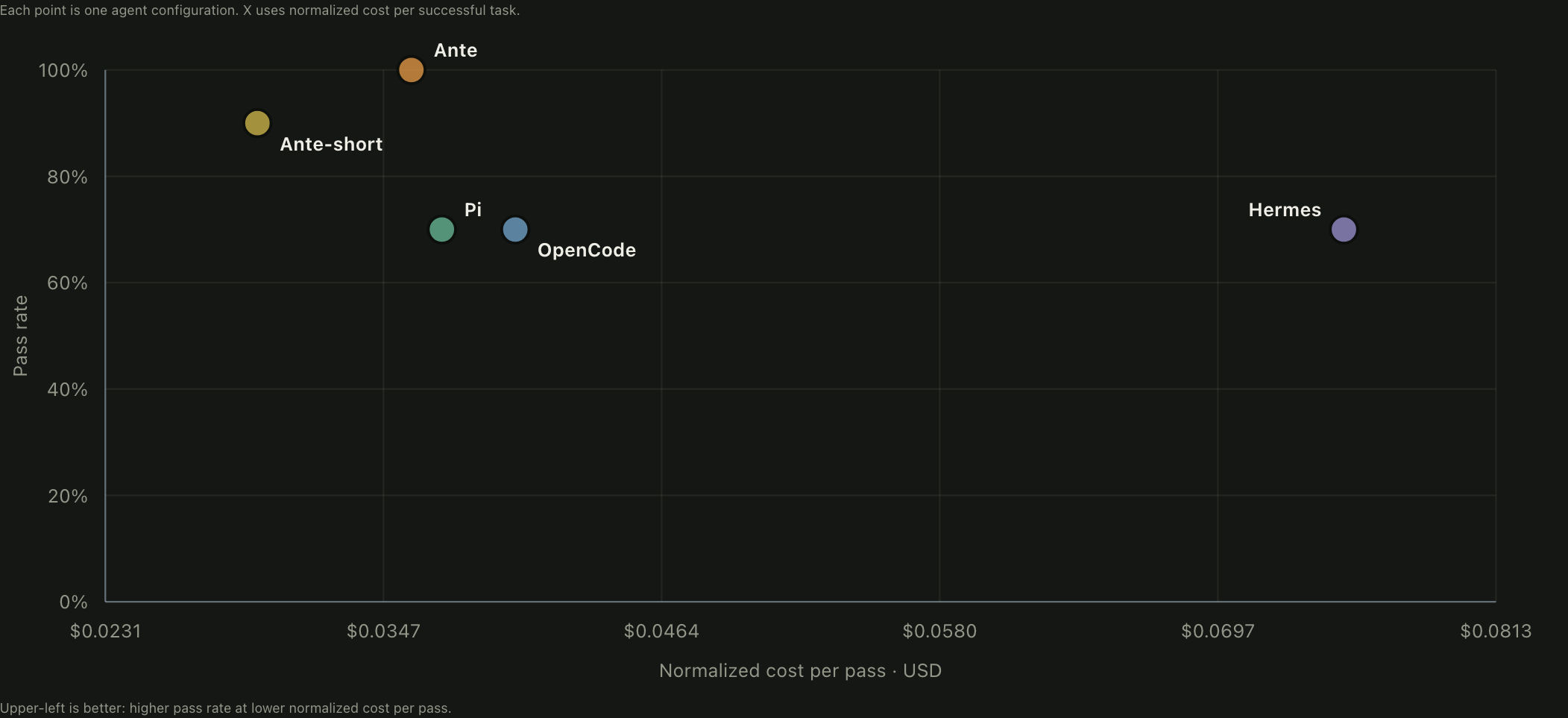Click the $0.0347 x-axis tick label
The height and width of the screenshot is (718, 1568).
click(383, 632)
